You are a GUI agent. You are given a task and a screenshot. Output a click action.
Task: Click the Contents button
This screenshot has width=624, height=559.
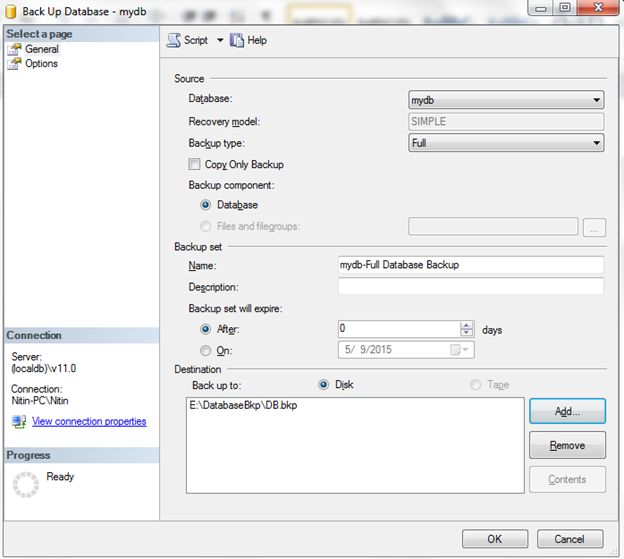click(567, 479)
